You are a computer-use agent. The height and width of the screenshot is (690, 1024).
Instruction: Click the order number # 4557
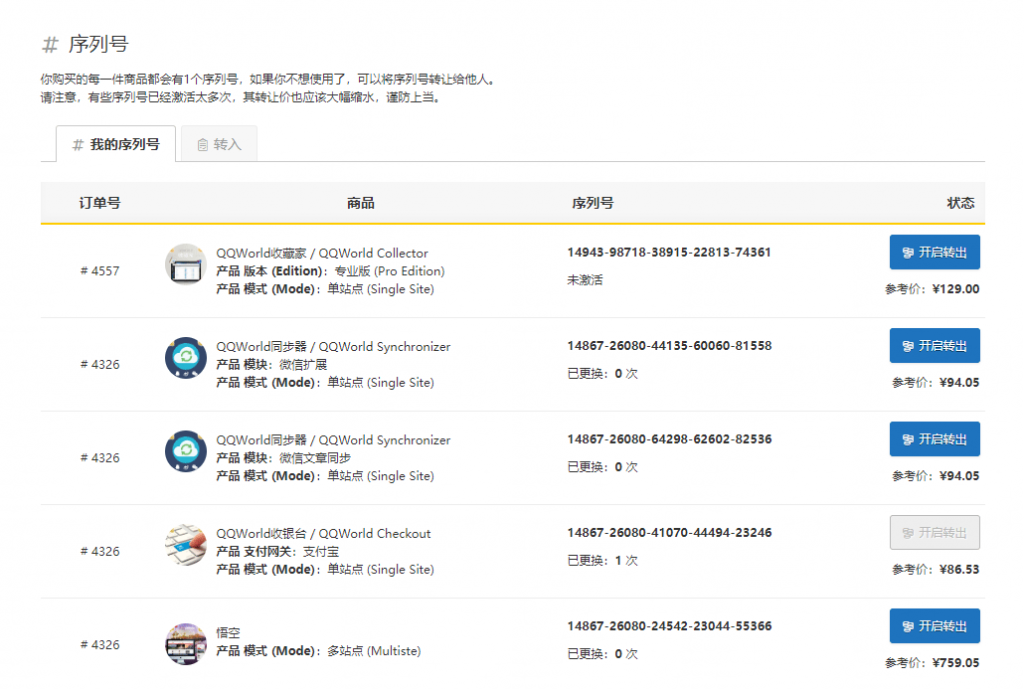100,271
